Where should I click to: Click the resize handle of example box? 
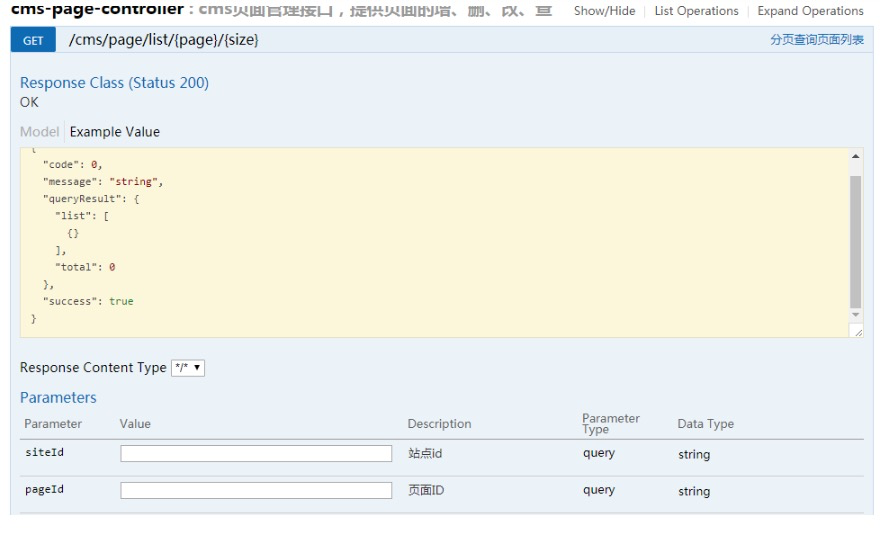pos(858,332)
